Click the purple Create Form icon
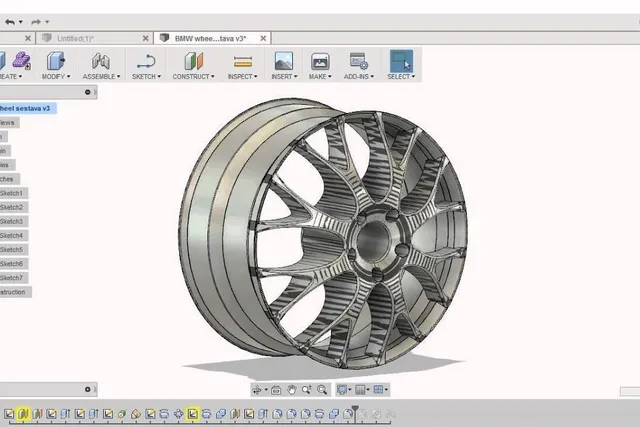 pos(21,60)
